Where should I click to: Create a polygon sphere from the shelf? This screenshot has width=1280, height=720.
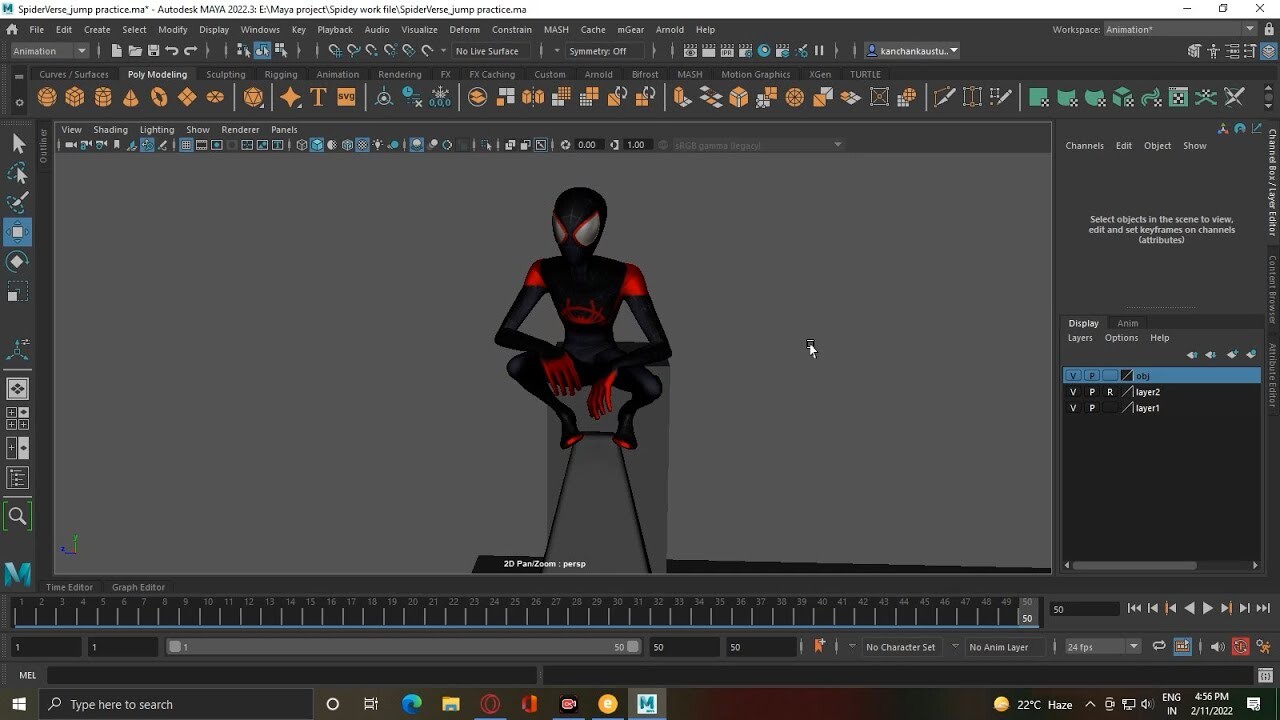(x=47, y=97)
